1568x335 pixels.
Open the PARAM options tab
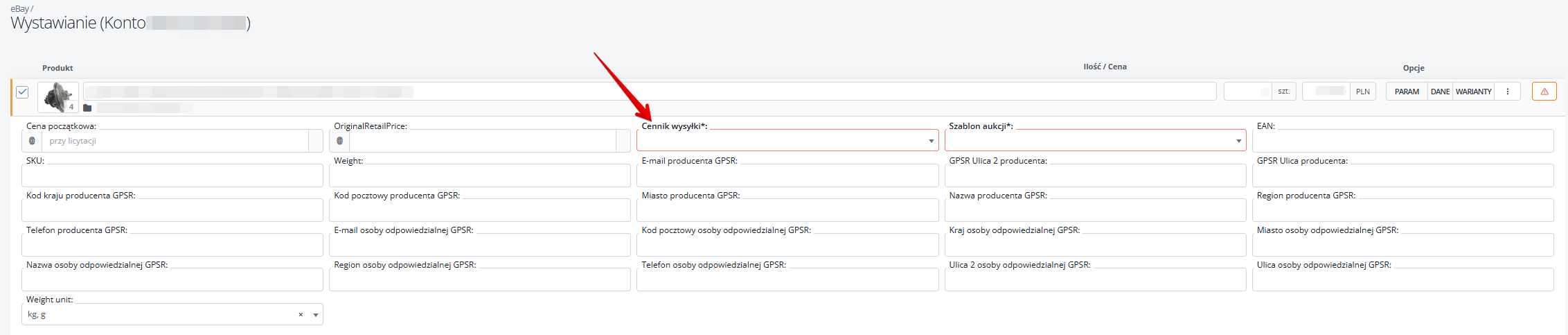coord(1407,92)
